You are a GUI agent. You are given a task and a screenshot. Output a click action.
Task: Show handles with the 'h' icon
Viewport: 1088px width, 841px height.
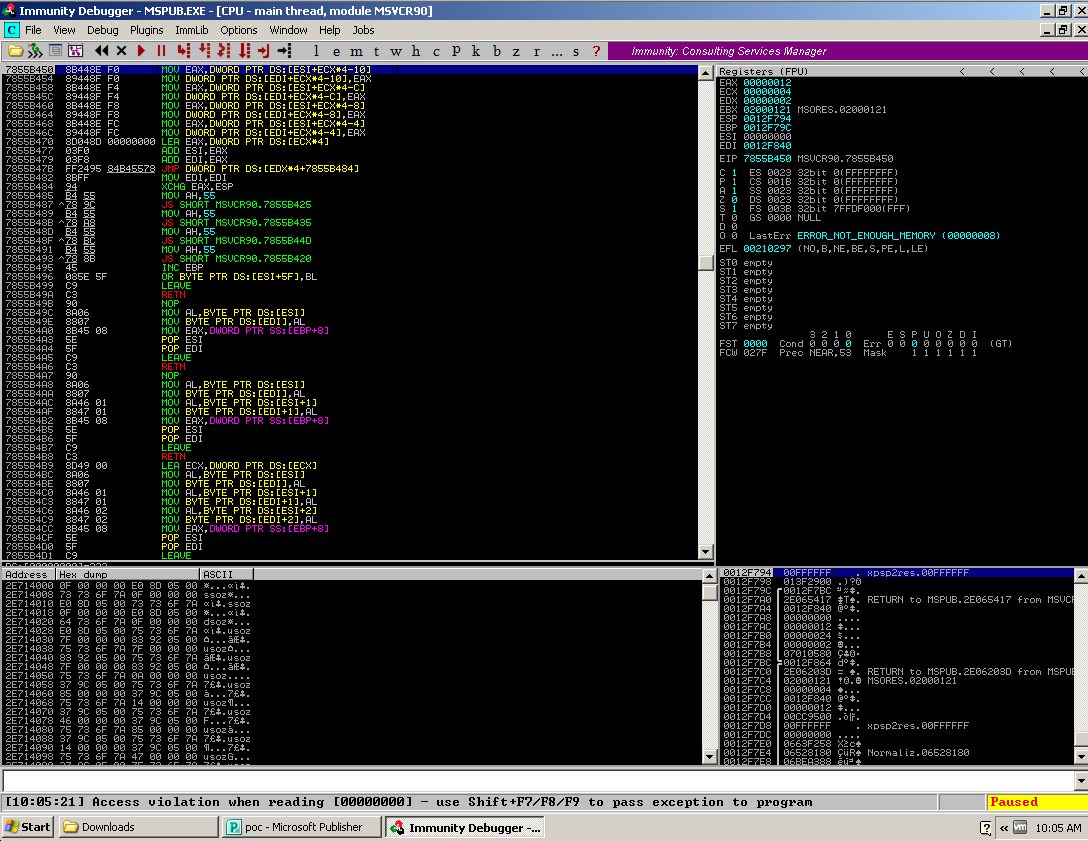click(x=416, y=51)
